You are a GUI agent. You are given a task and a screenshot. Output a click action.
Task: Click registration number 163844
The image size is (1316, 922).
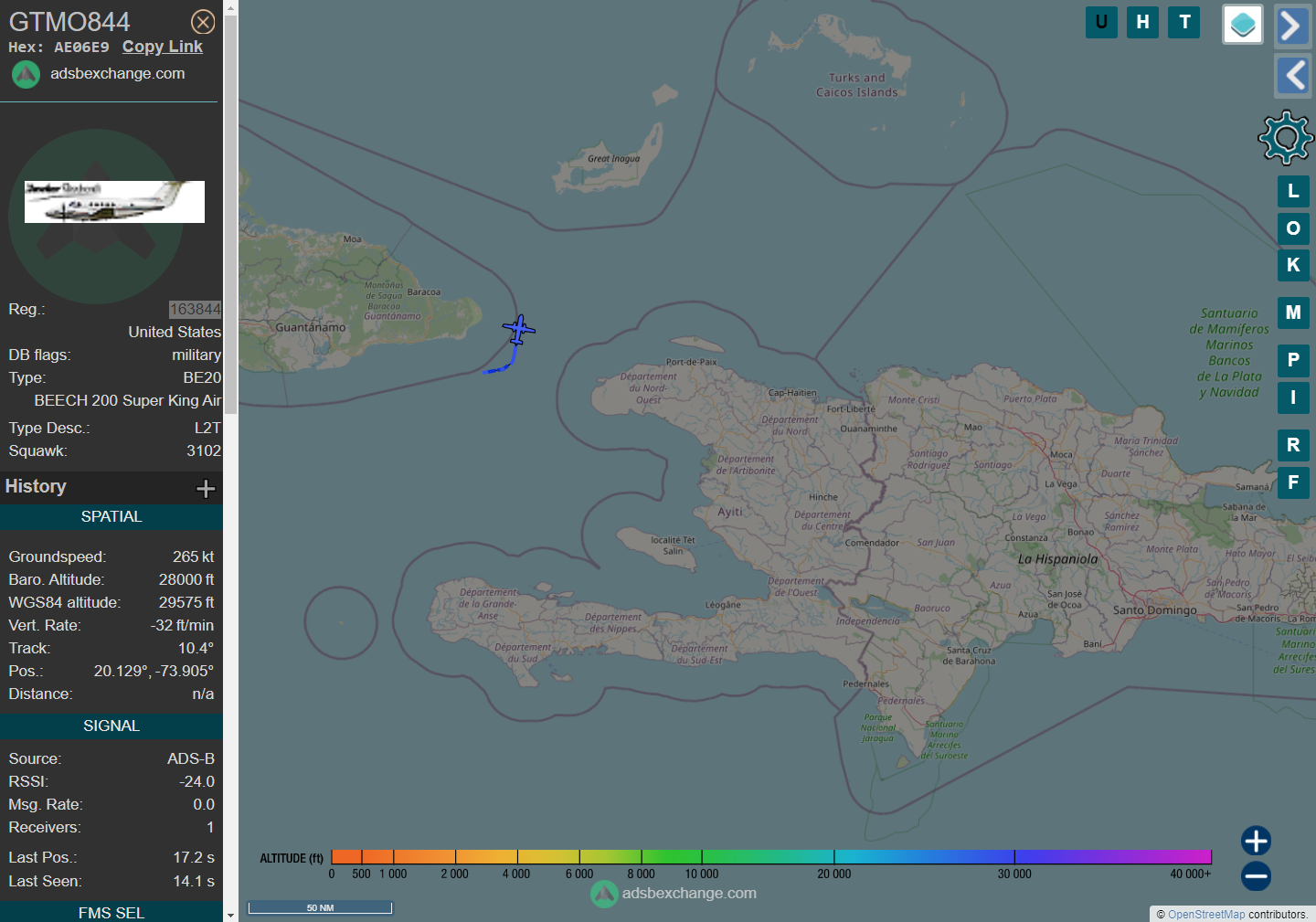pos(195,309)
